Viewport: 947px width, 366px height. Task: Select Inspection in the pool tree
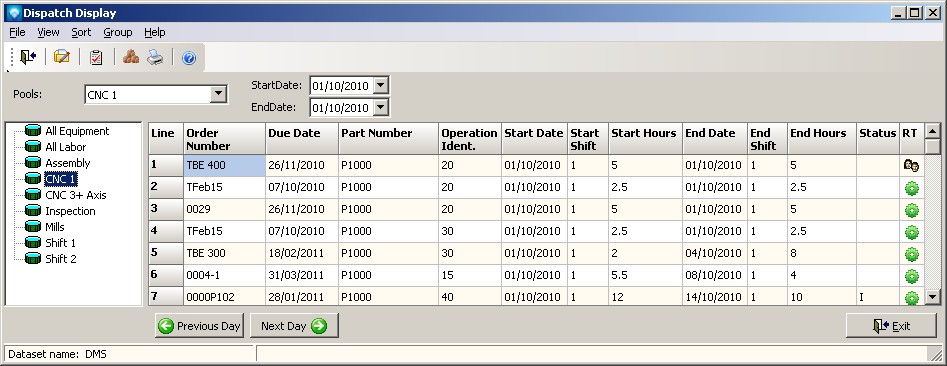click(x=70, y=211)
